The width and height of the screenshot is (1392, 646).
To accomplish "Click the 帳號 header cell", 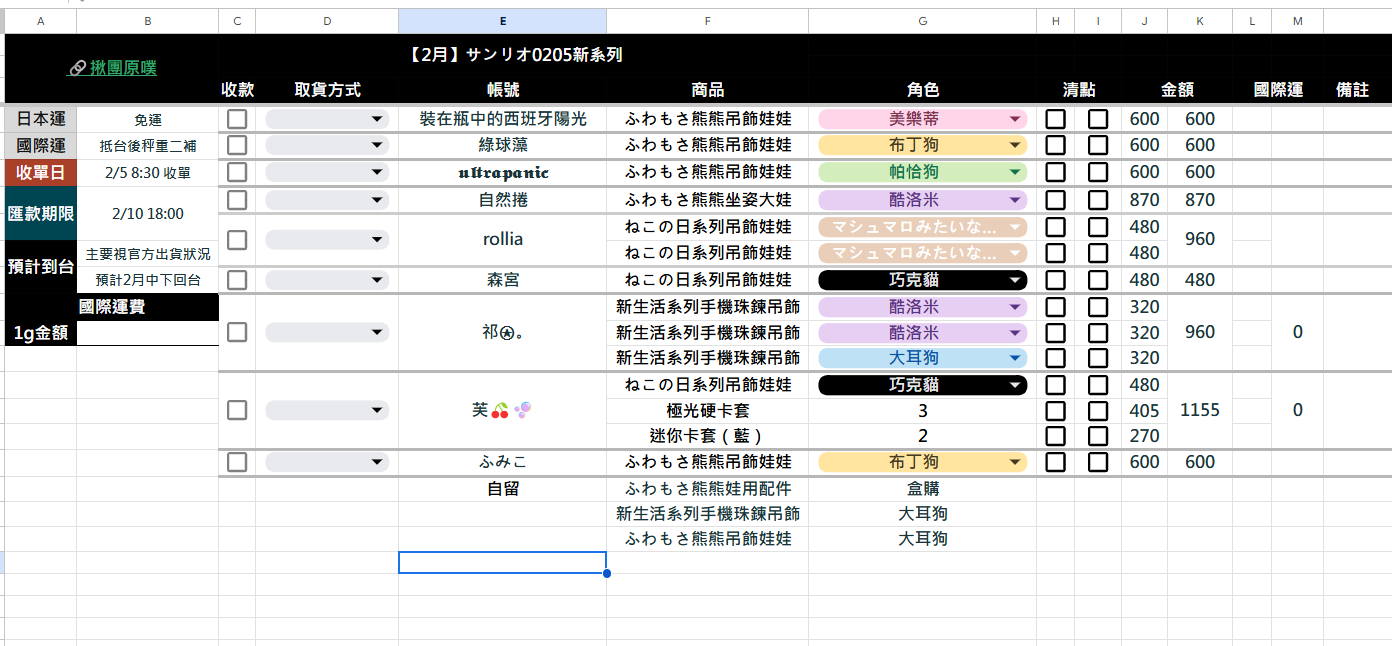I will [x=502, y=89].
